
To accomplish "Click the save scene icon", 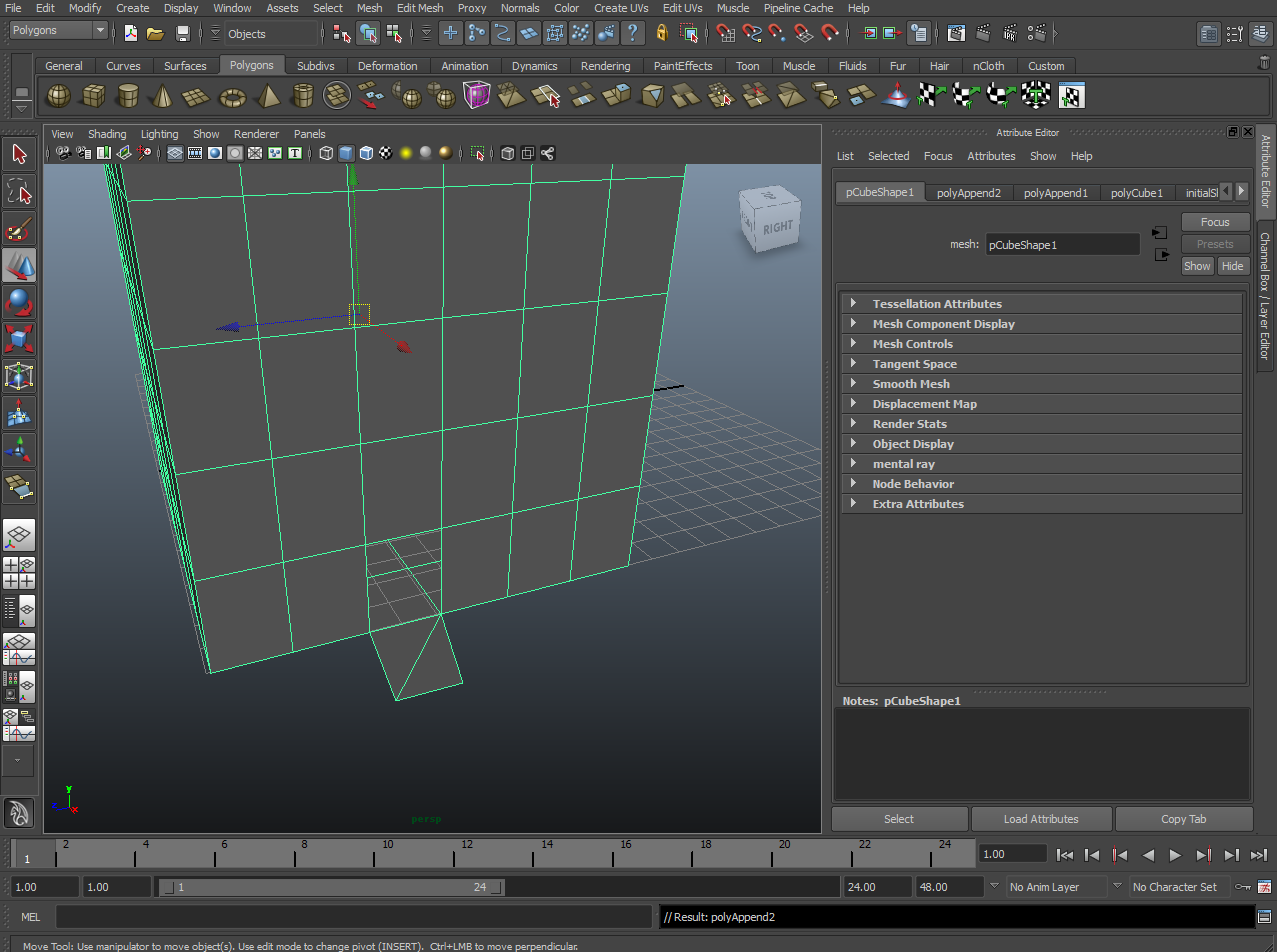I will (x=182, y=33).
